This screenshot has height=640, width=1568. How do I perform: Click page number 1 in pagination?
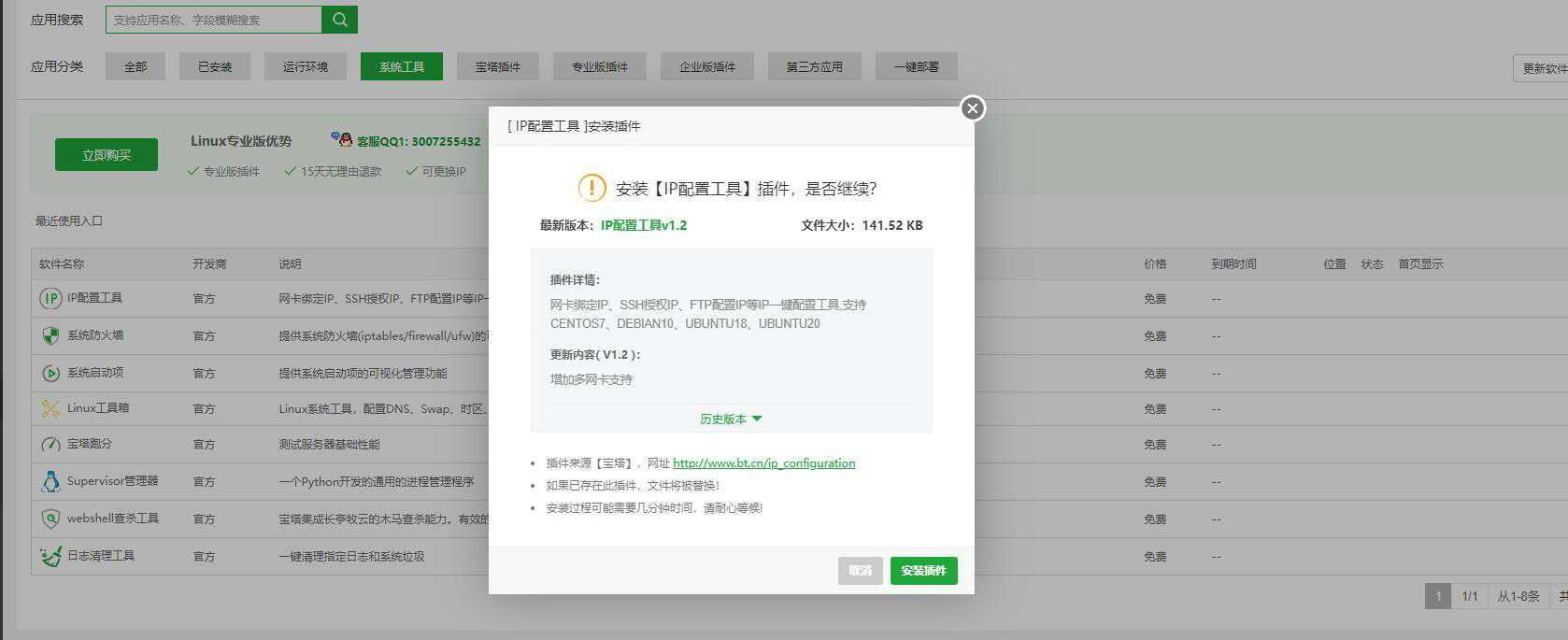[x=1438, y=596]
